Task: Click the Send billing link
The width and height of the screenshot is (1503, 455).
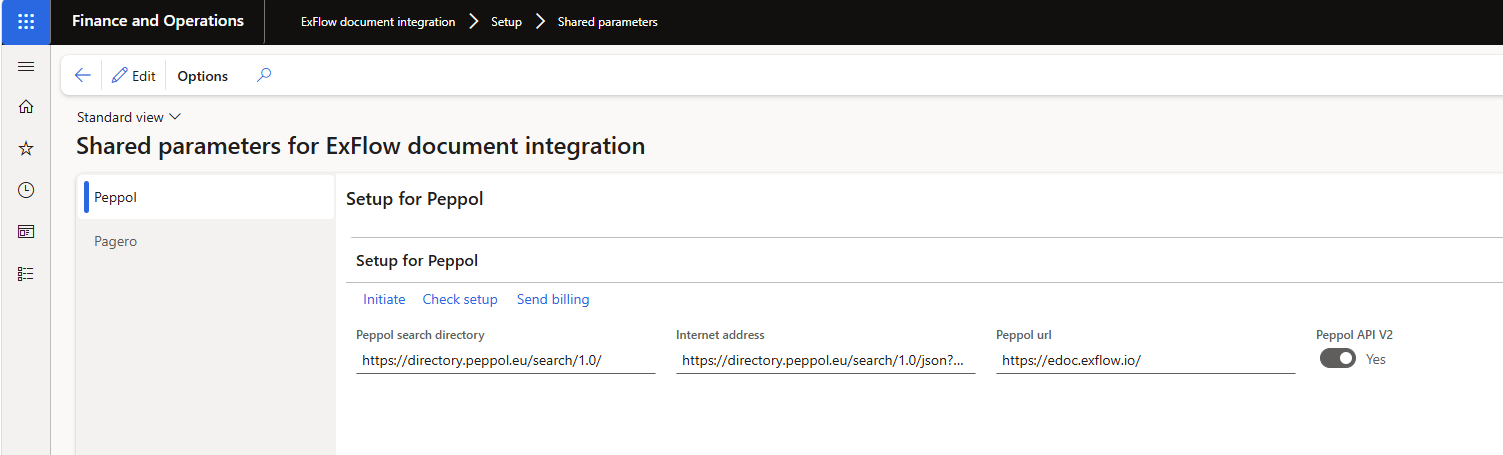Action: (x=553, y=299)
